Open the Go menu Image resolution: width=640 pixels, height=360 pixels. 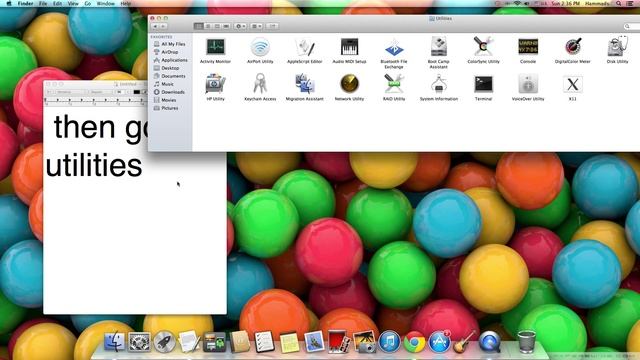pyautogui.click(x=88, y=3)
